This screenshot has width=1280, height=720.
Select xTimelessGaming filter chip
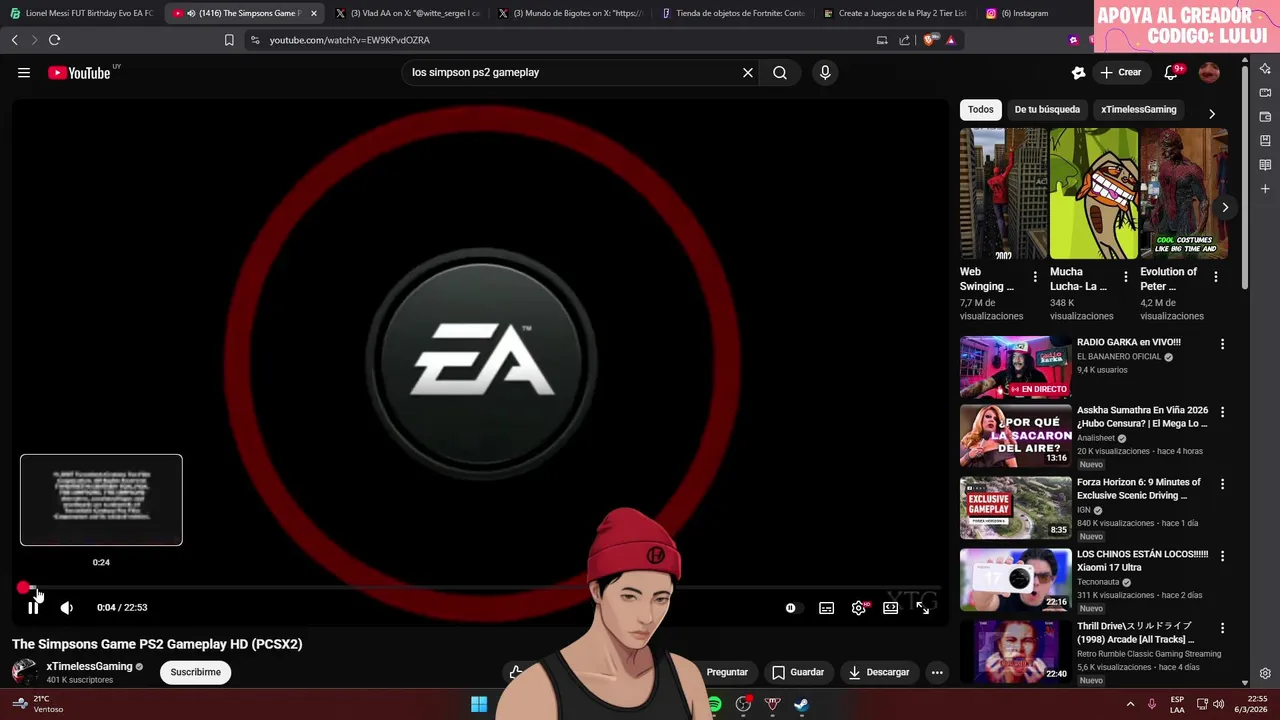pyautogui.click(x=1138, y=109)
